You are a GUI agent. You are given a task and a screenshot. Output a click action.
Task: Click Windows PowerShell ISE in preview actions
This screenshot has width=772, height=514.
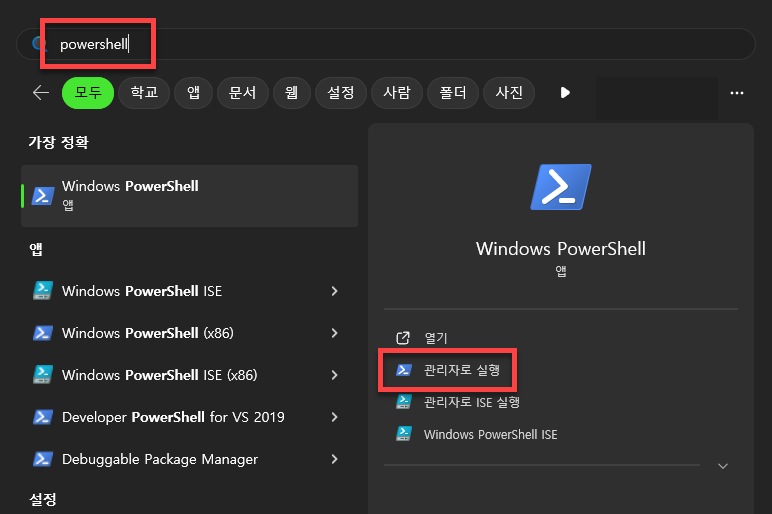(x=490, y=435)
